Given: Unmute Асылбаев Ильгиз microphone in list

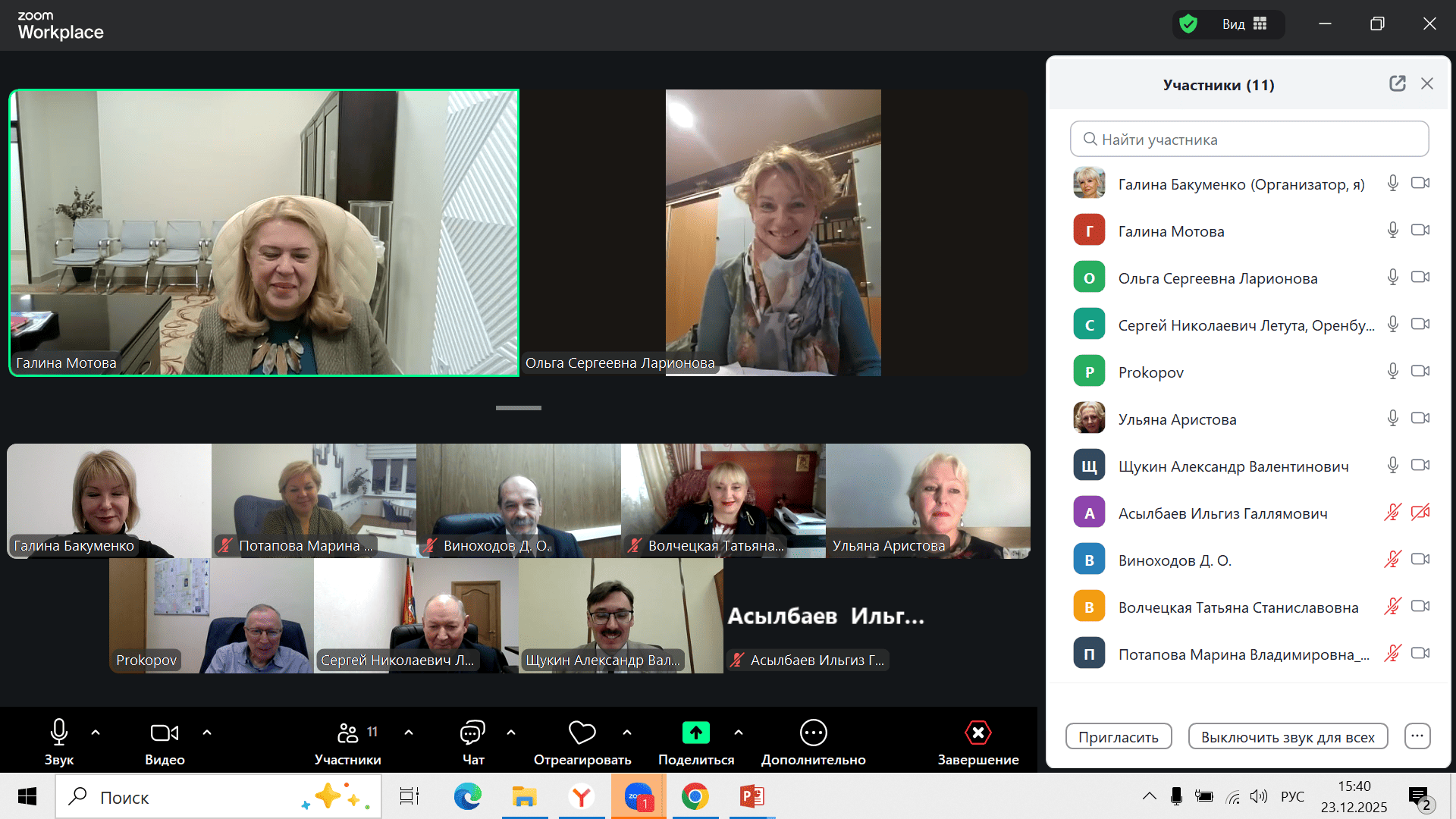Looking at the screenshot, I should coord(1392,513).
